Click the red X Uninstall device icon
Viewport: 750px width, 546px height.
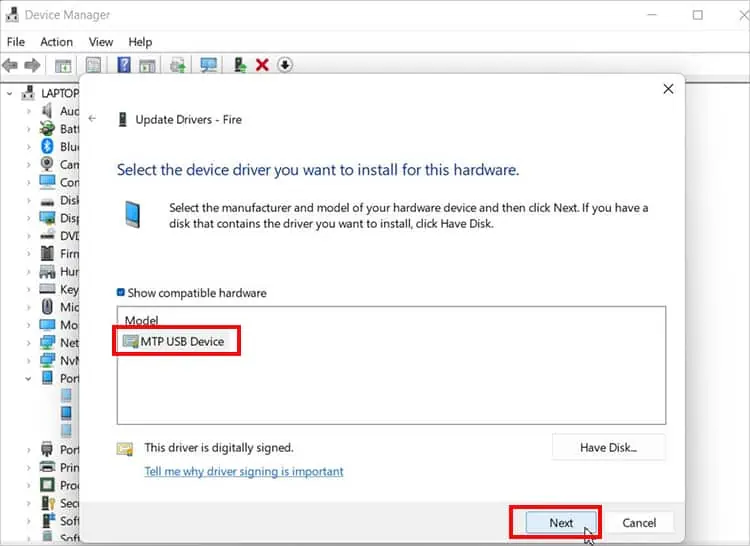[262, 65]
